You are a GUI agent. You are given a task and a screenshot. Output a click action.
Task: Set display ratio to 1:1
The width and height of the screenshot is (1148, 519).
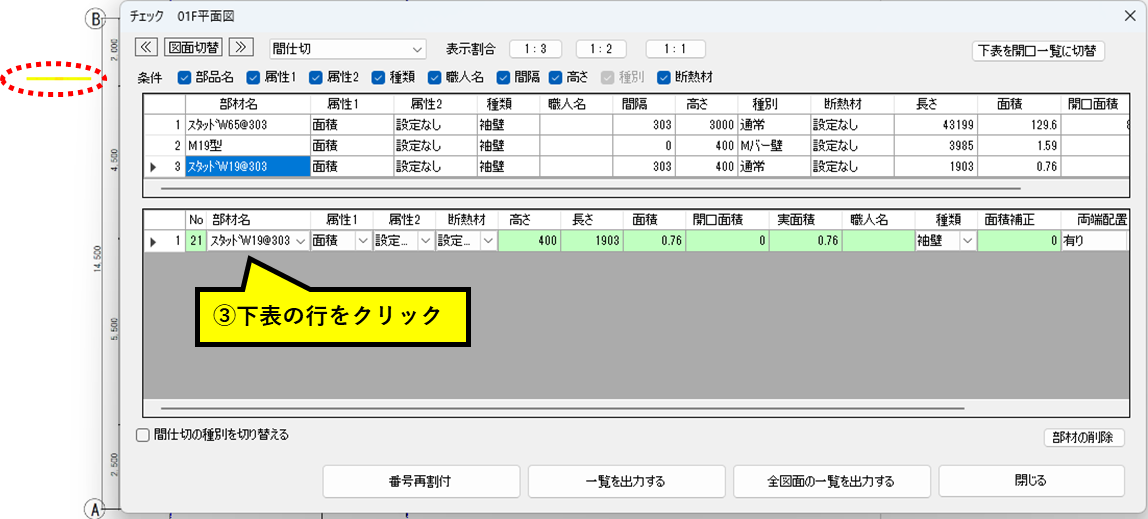click(675, 49)
